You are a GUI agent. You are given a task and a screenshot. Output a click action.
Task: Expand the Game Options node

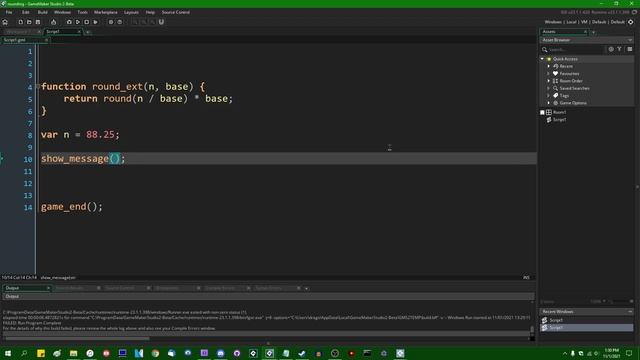(549, 103)
